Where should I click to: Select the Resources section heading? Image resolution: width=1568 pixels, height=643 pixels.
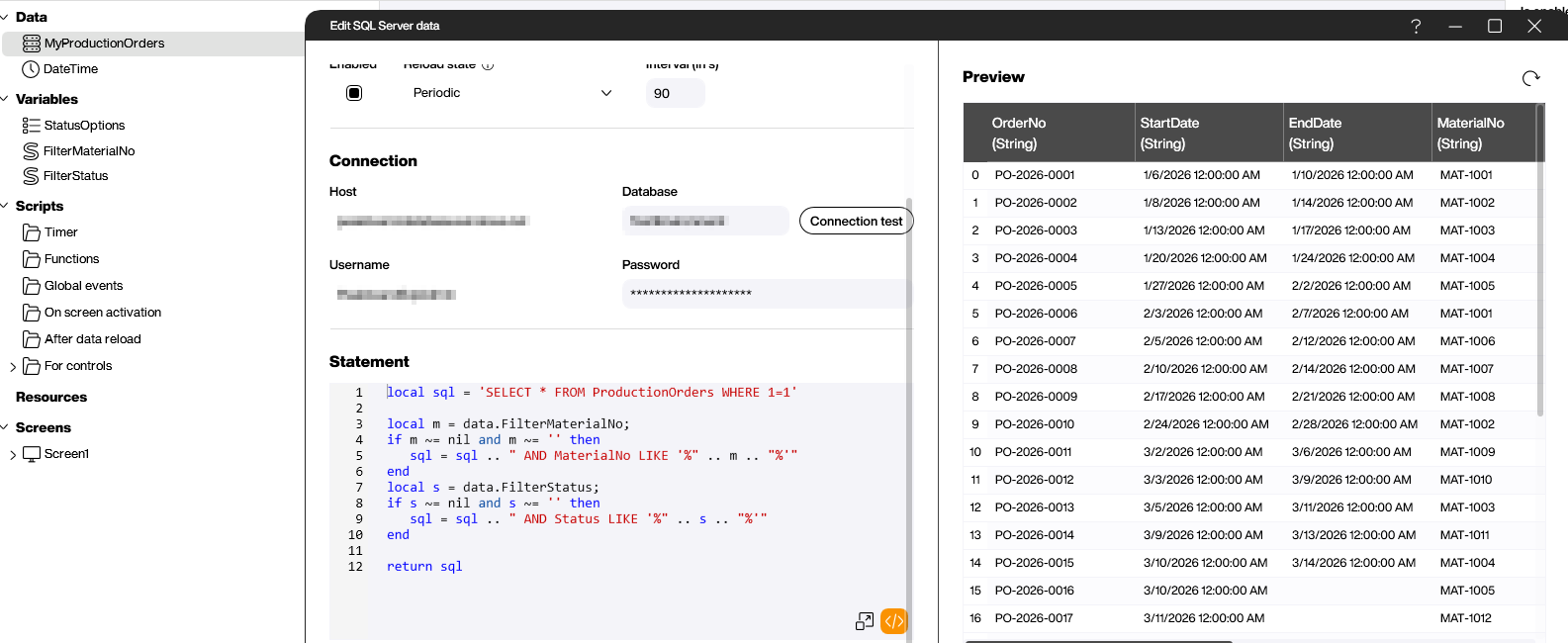click(x=51, y=398)
